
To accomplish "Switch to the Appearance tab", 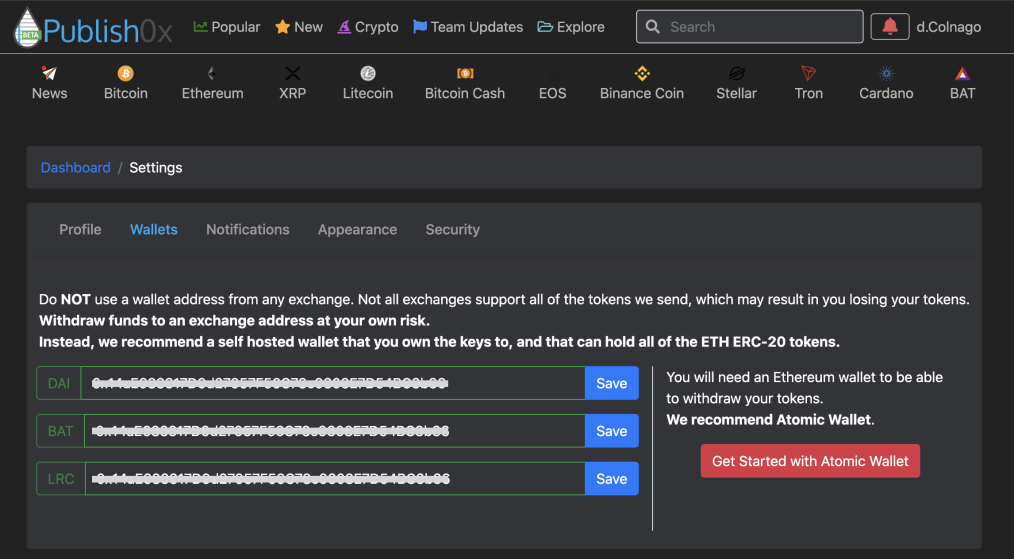I will [x=358, y=230].
